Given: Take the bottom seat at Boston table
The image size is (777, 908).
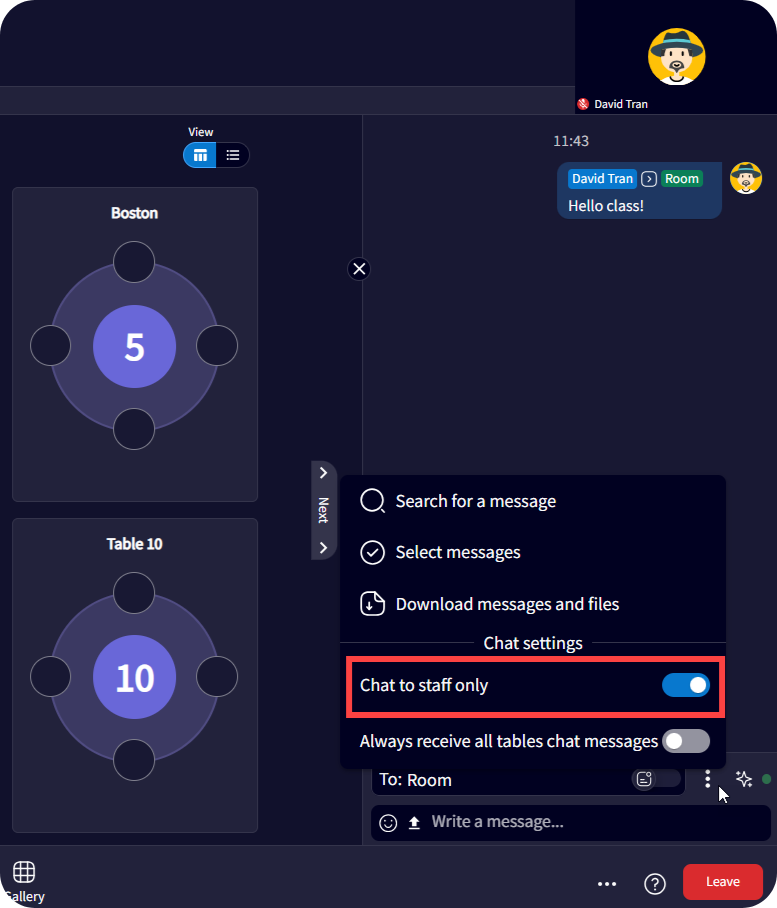Looking at the screenshot, I should (134, 429).
